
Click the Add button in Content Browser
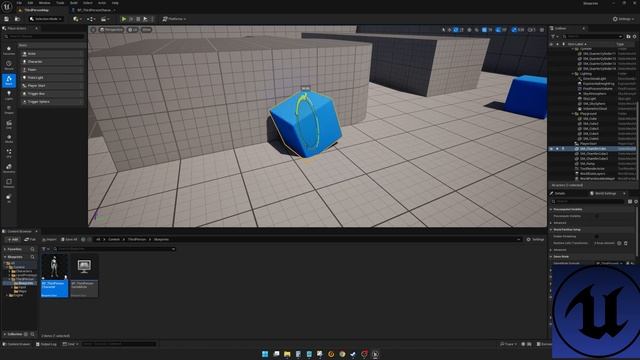(x=13, y=240)
